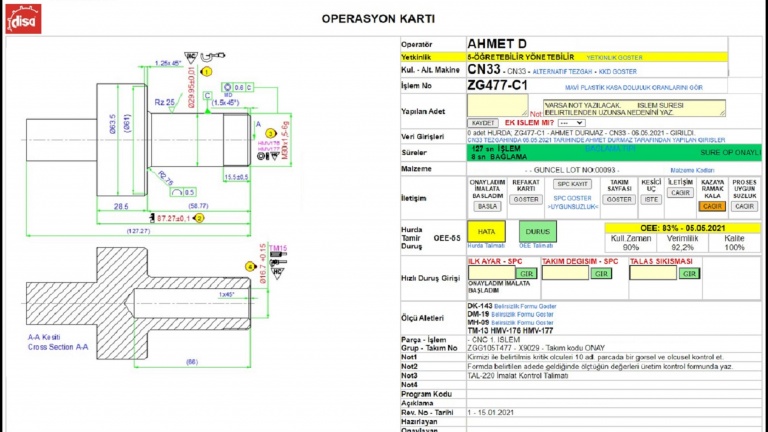
Task: Click GOSTER under Refakat Kartı
Action: (526, 199)
